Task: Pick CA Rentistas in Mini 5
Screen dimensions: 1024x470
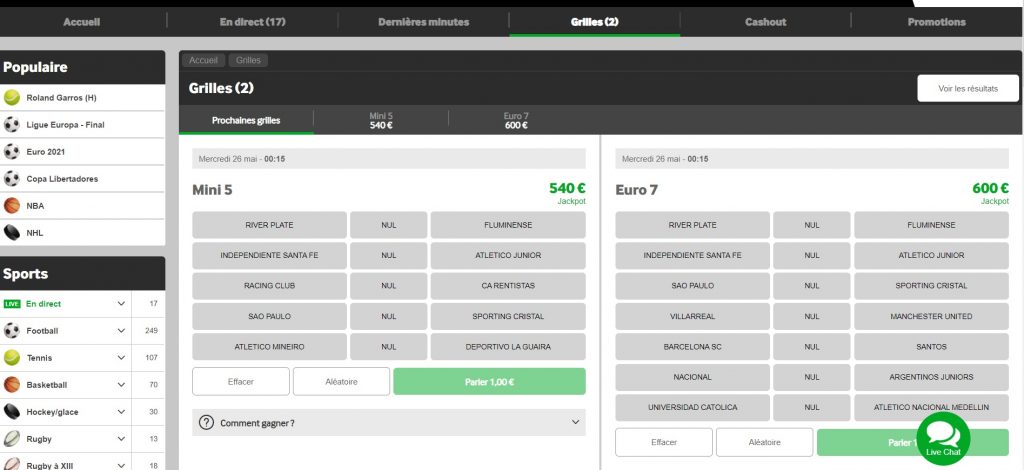Action: tap(508, 286)
